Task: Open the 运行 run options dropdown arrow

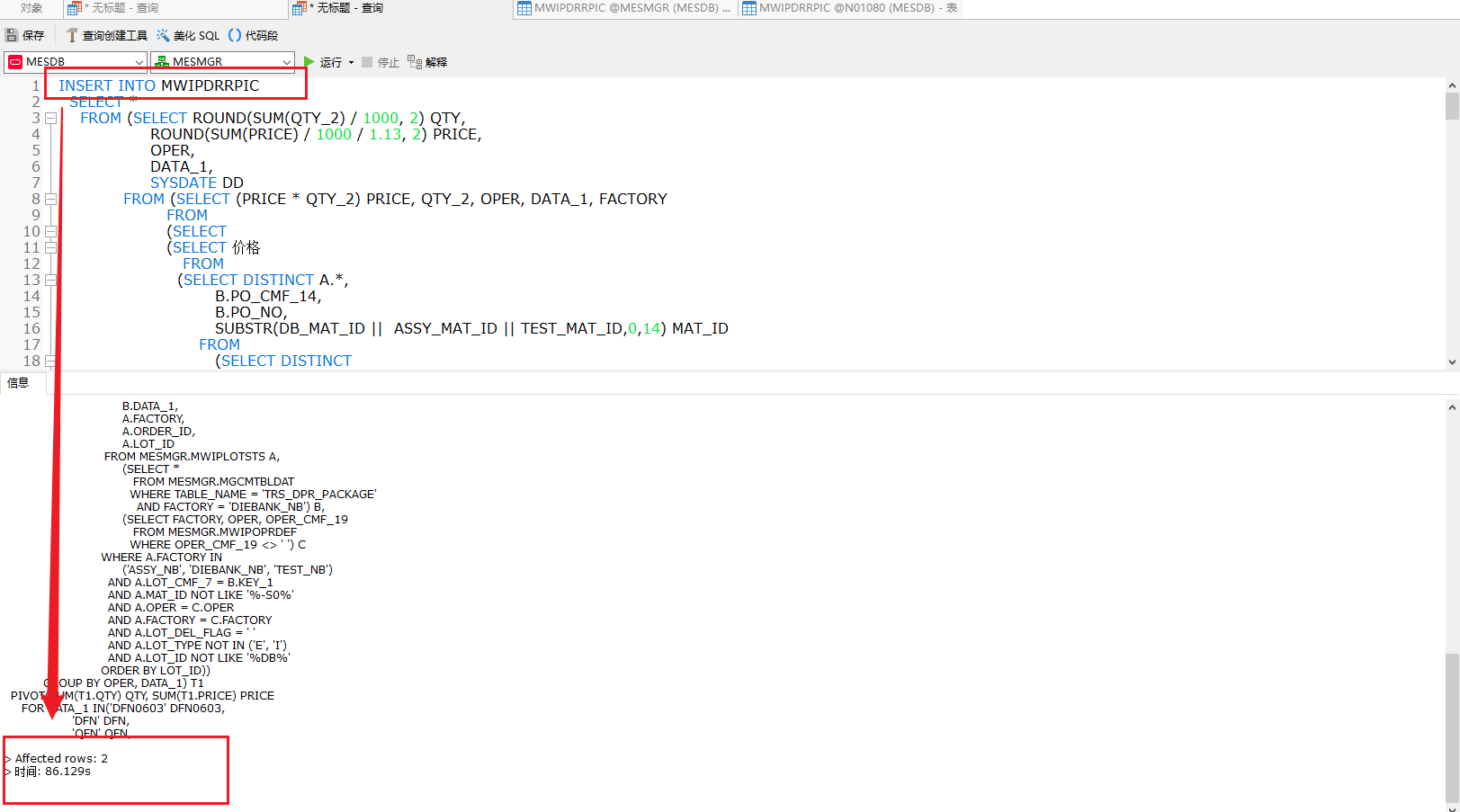Action: click(x=349, y=62)
